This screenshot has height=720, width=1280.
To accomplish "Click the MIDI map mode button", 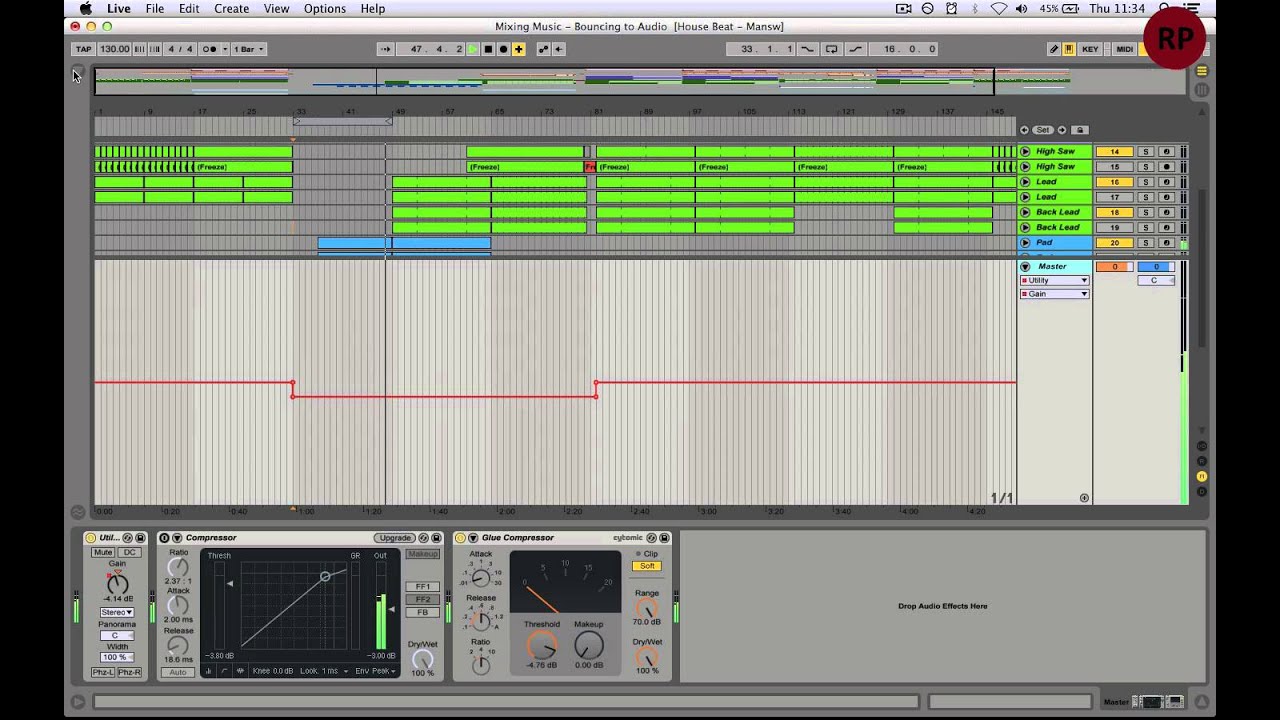I will tap(1124, 49).
